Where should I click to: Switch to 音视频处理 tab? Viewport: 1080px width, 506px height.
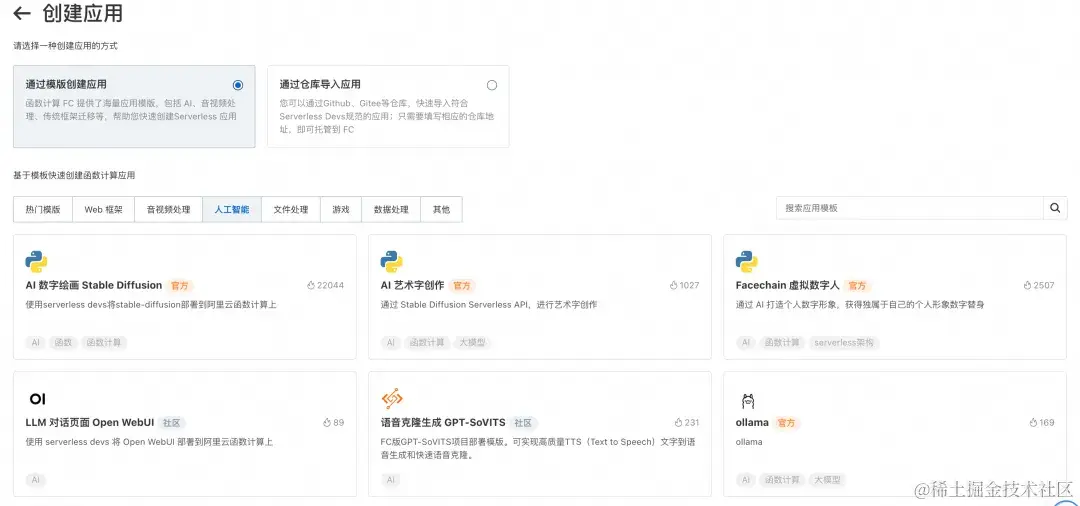168,209
